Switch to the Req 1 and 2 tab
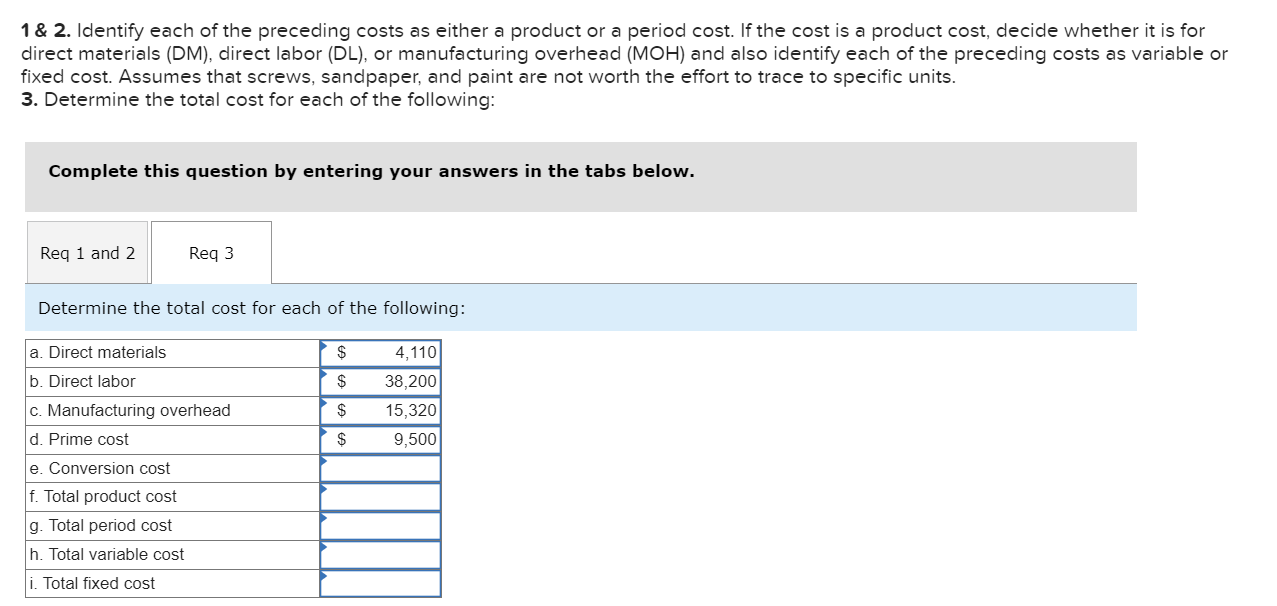This screenshot has height=606, width=1277. point(87,252)
